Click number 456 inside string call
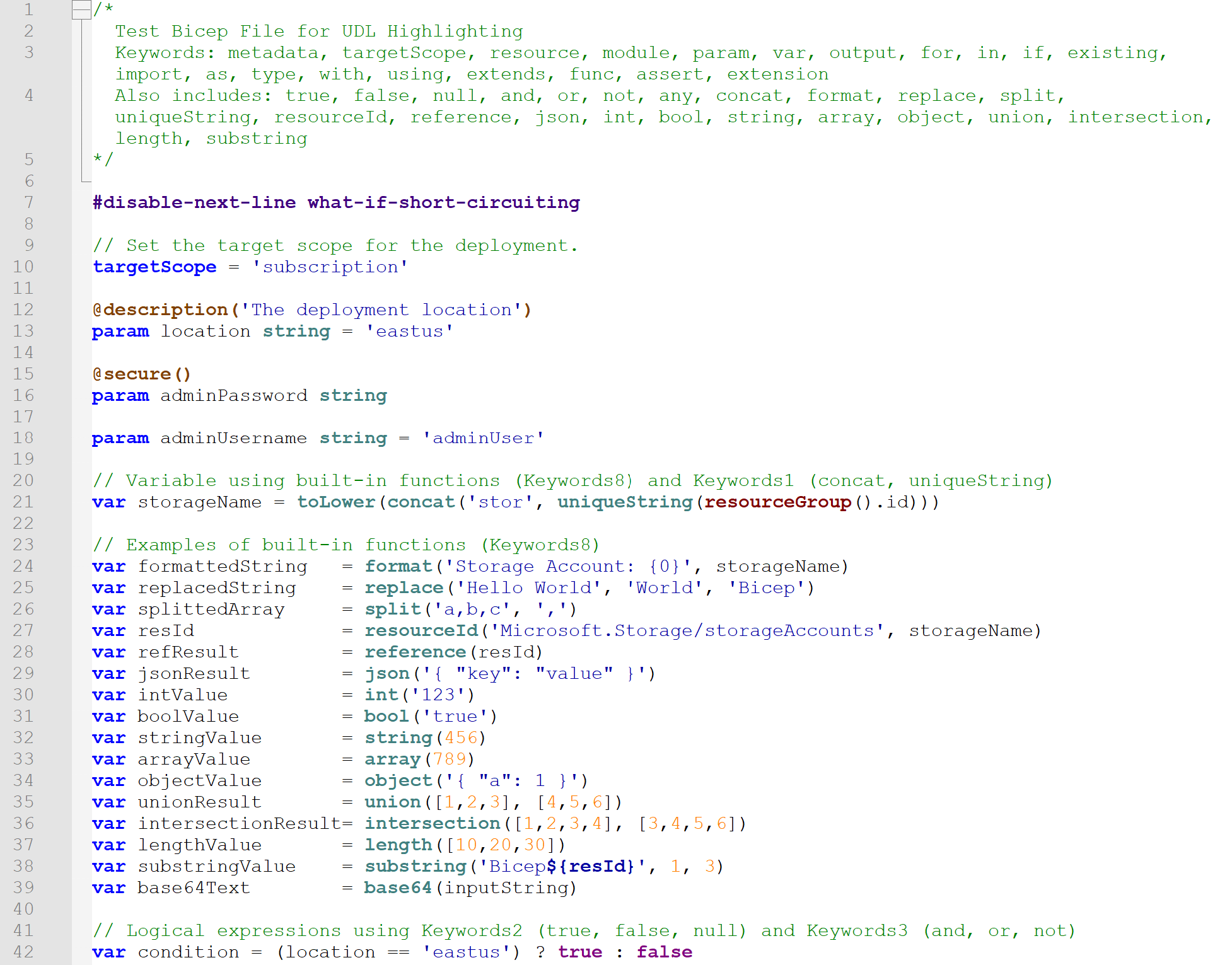The height and width of the screenshot is (965, 1232). click(461, 737)
